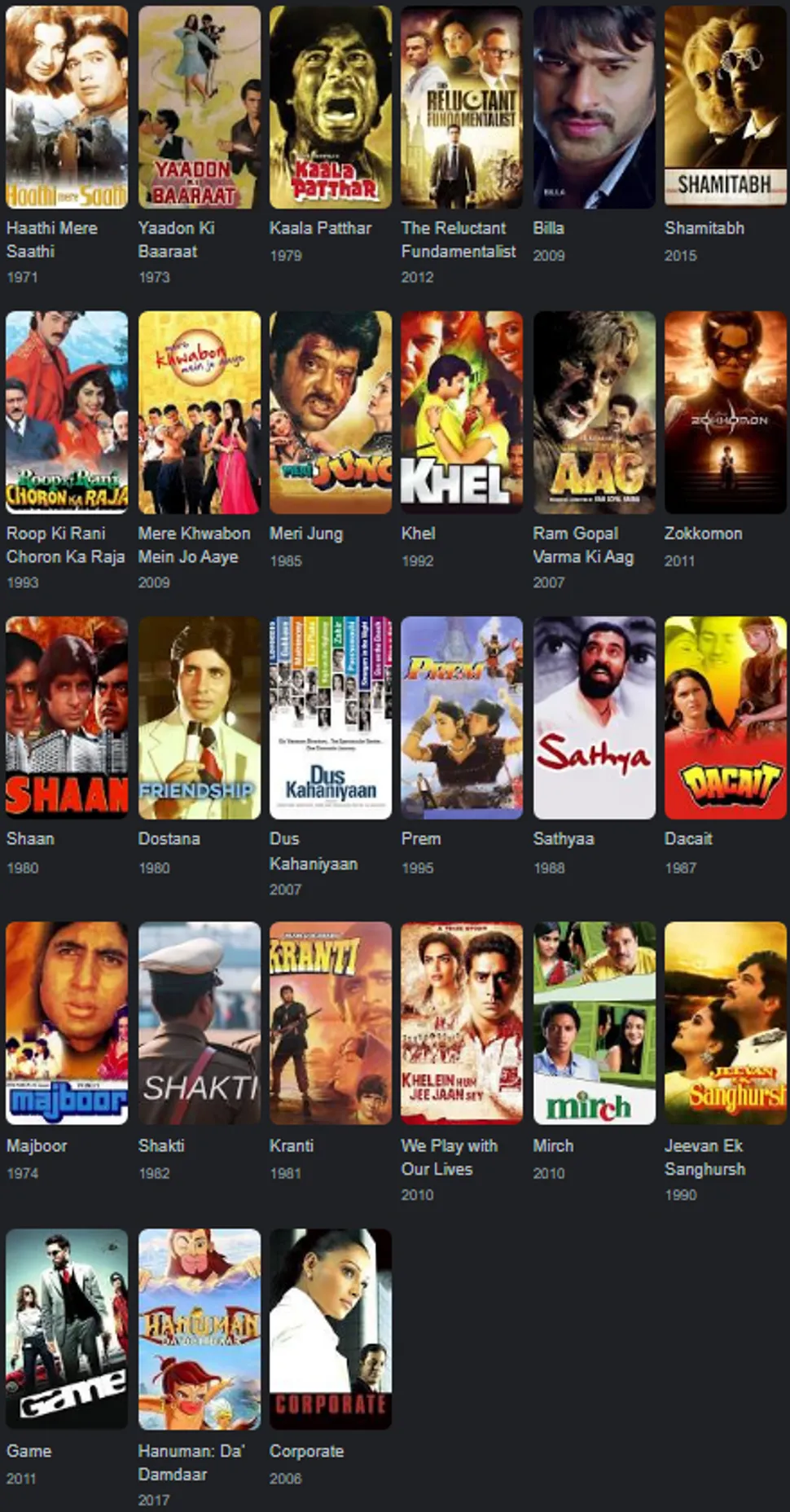Open the Dostana title link
This screenshot has height=1512, width=790.
pos(169,838)
